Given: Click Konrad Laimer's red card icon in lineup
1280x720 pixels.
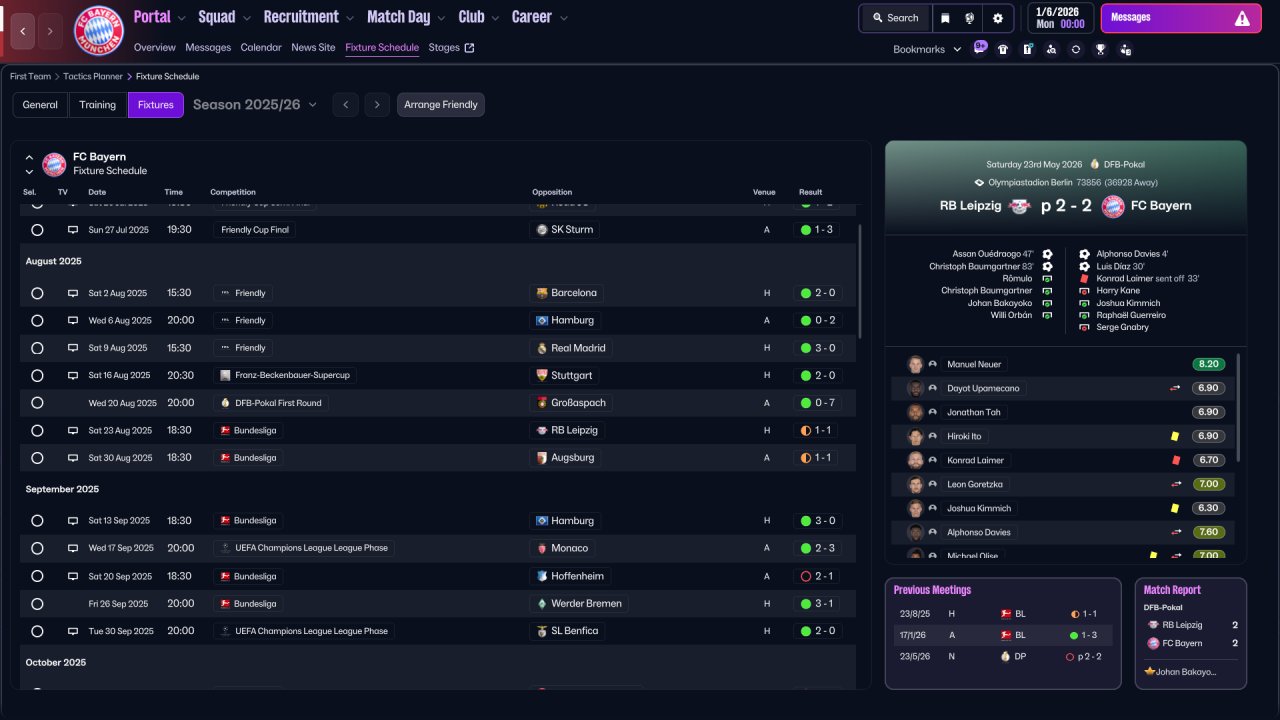Looking at the screenshot, I should pos(1176,460).
